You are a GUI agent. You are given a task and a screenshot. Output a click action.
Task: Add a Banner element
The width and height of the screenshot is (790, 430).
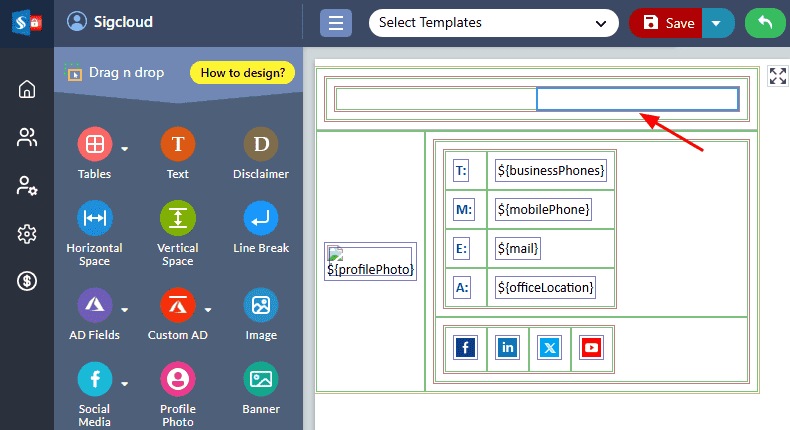click(x=260, y=379)
